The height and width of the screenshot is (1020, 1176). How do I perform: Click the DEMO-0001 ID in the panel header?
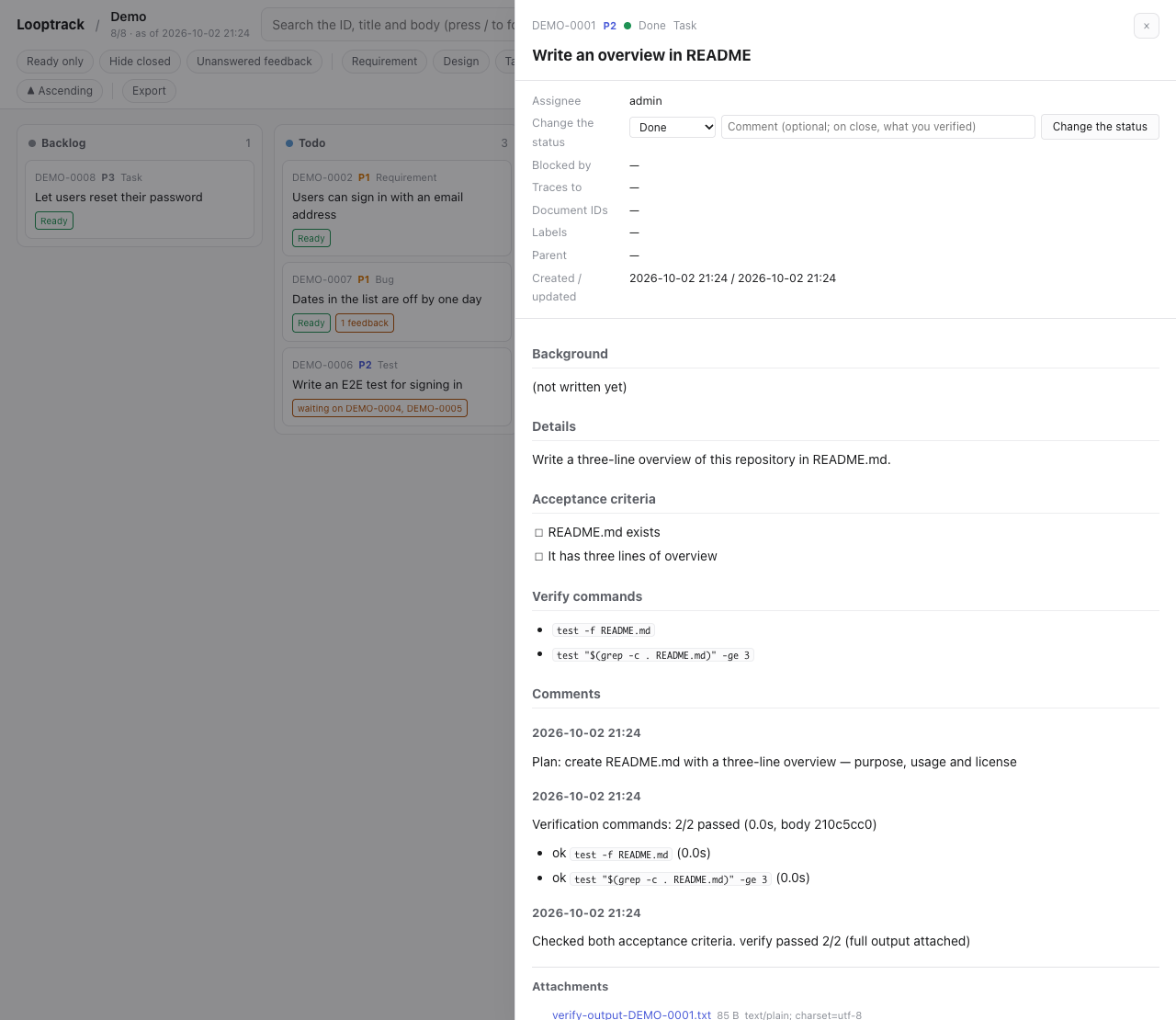pyautogui.click(x=564, y=26)
